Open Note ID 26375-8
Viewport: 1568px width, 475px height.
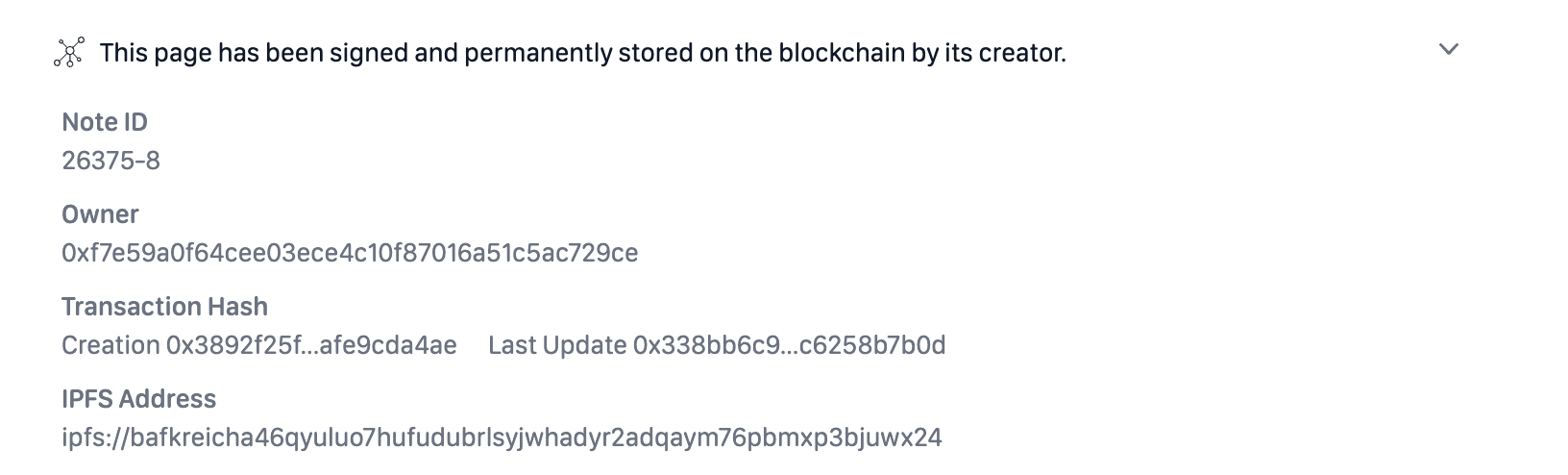tap(110, 161)
